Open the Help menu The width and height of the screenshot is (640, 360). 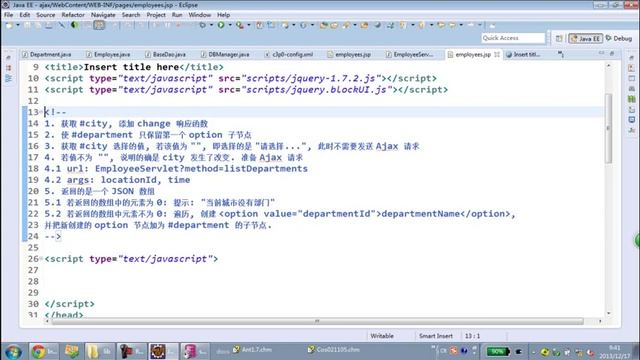223,15
